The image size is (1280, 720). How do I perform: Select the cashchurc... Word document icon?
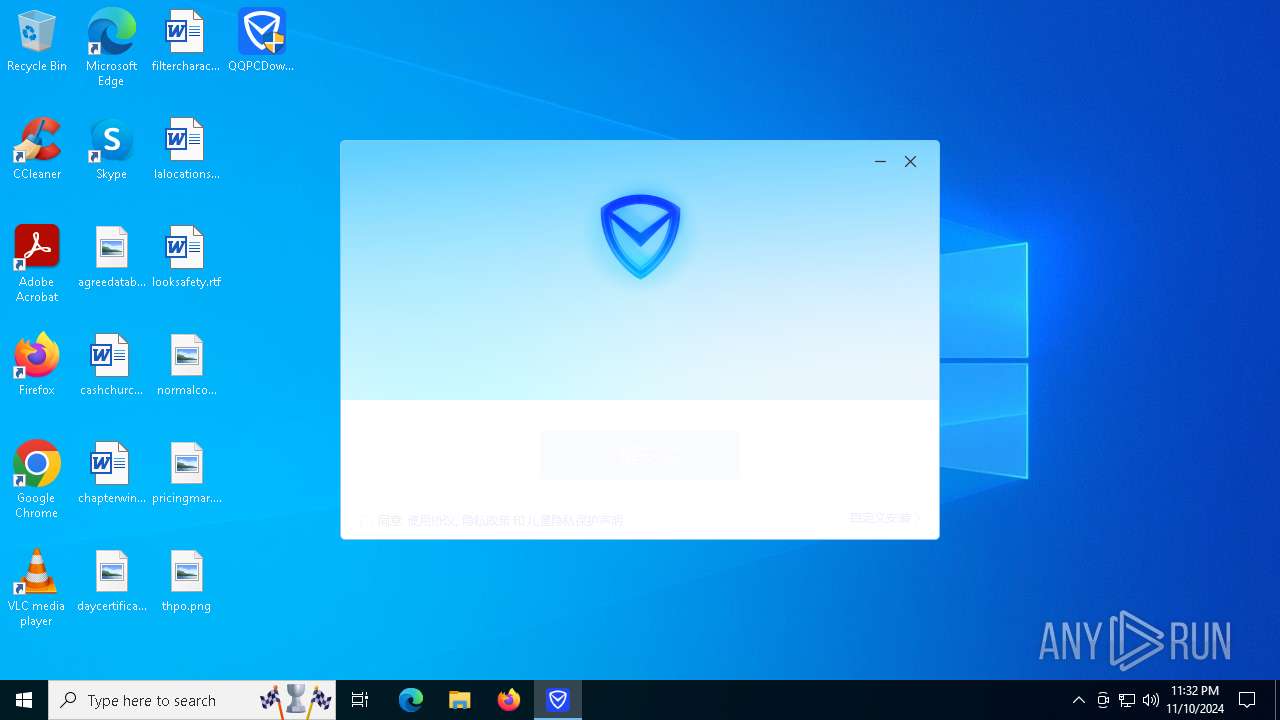click(111, 365)
